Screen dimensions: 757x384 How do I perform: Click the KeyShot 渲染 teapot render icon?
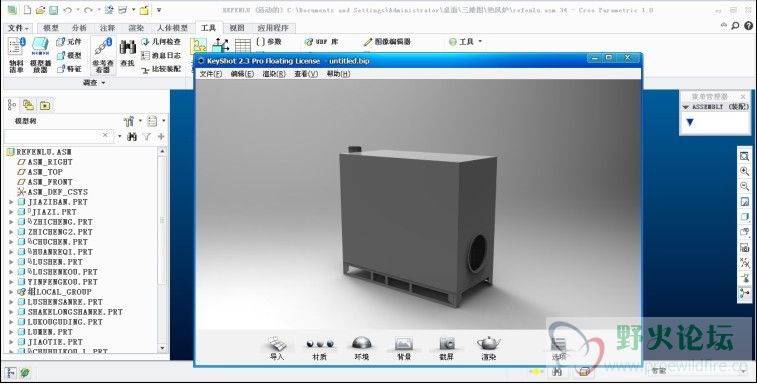point(489,343)
